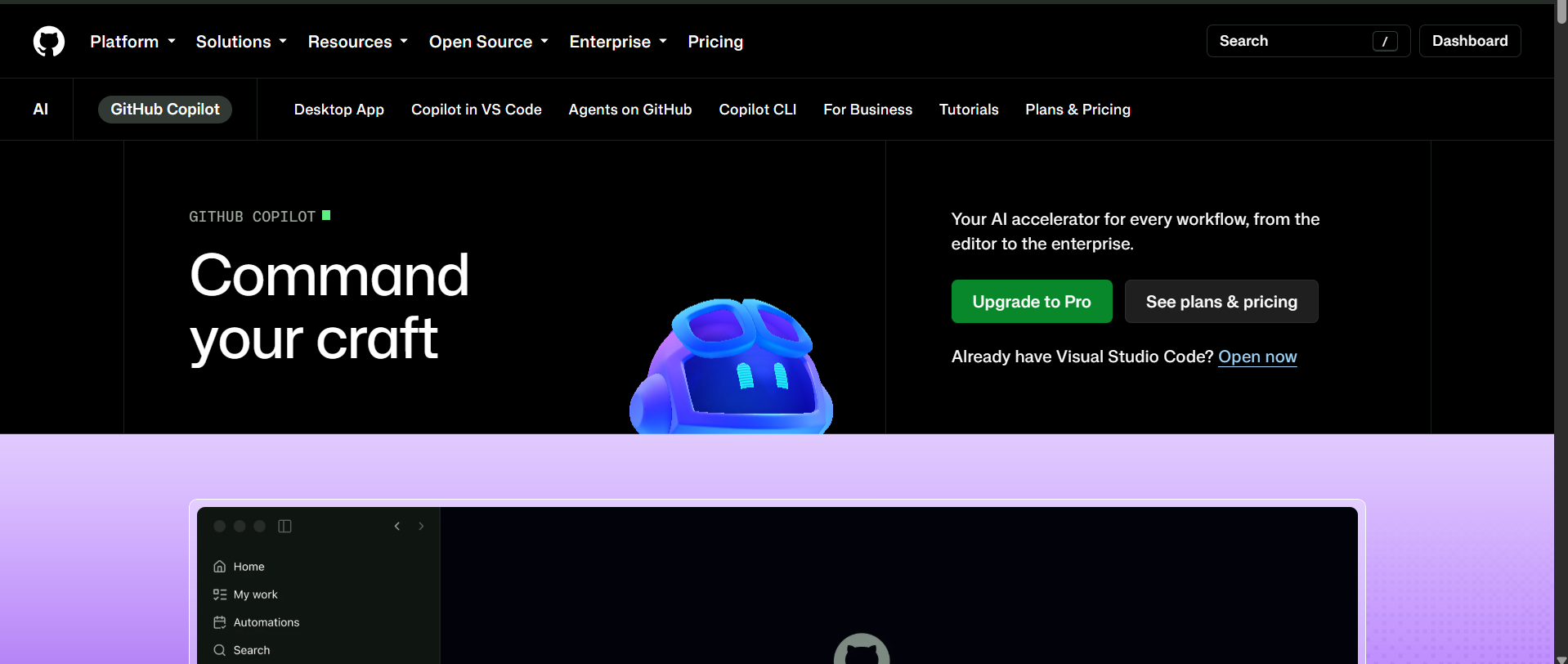Toggle the sidebar panel icon in preview window
1568x664 pixels.
284,526
